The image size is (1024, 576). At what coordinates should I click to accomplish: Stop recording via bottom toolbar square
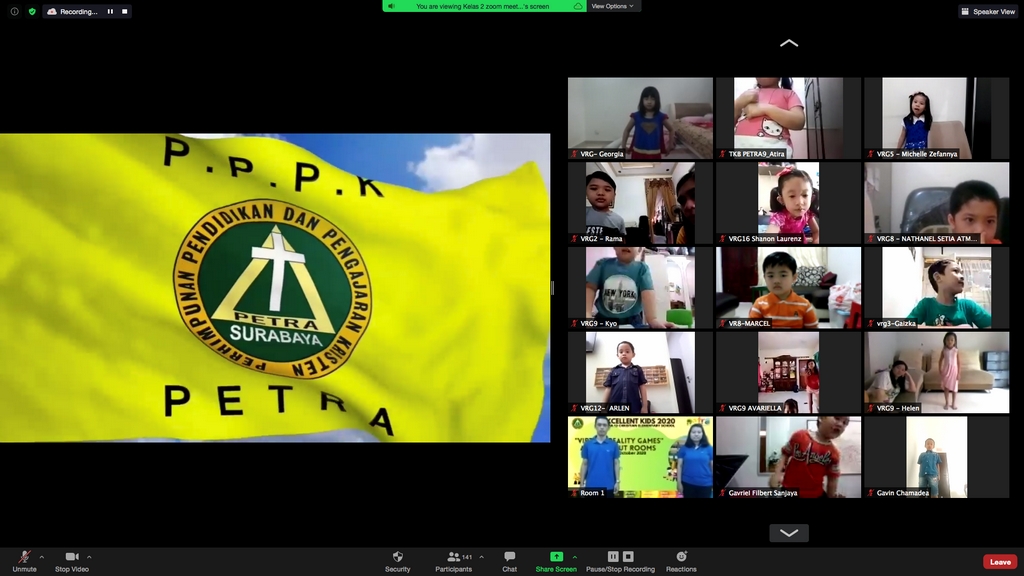[x=628, y=556]
